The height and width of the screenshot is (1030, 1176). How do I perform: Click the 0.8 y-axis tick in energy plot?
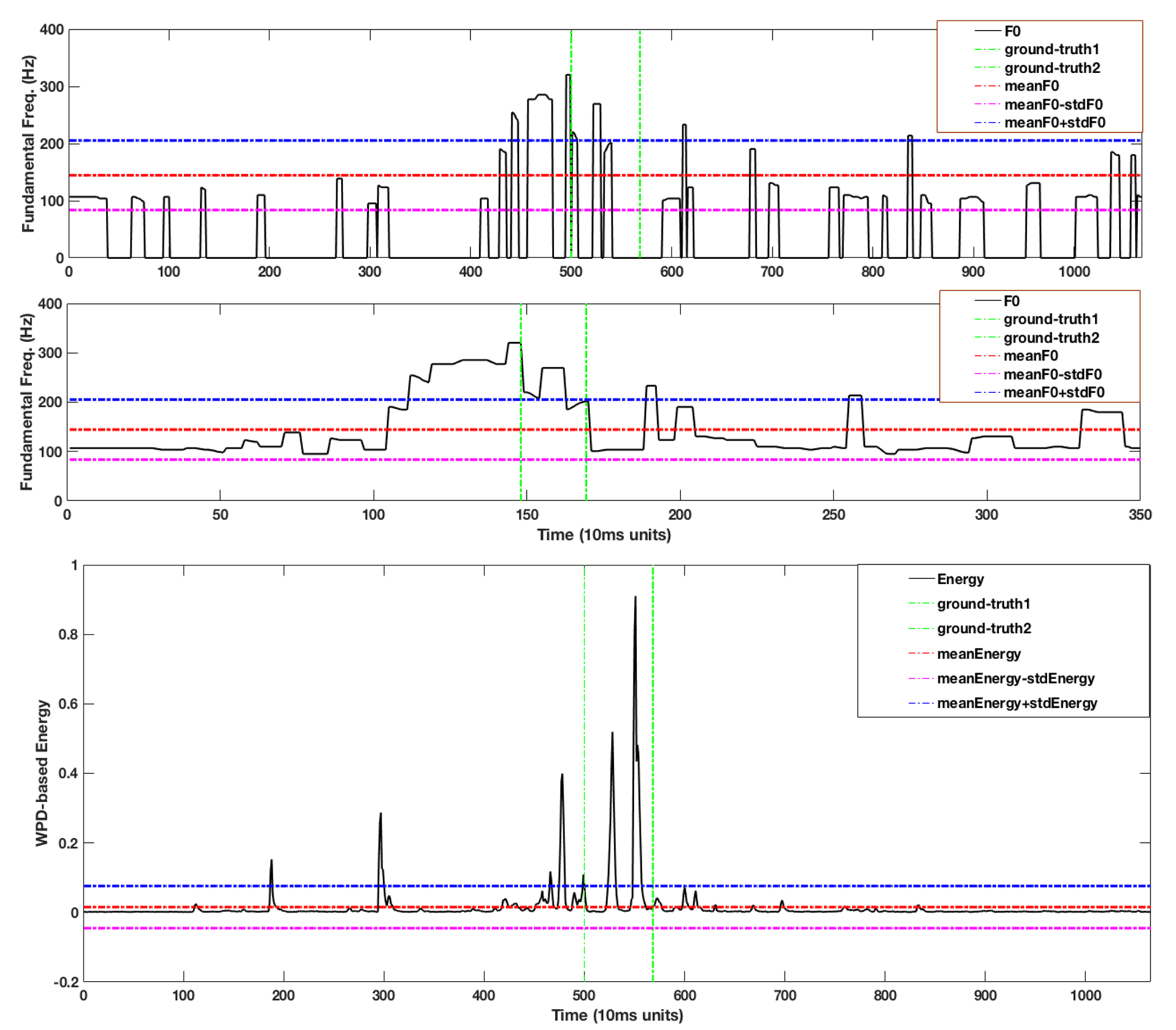(68, 635)
